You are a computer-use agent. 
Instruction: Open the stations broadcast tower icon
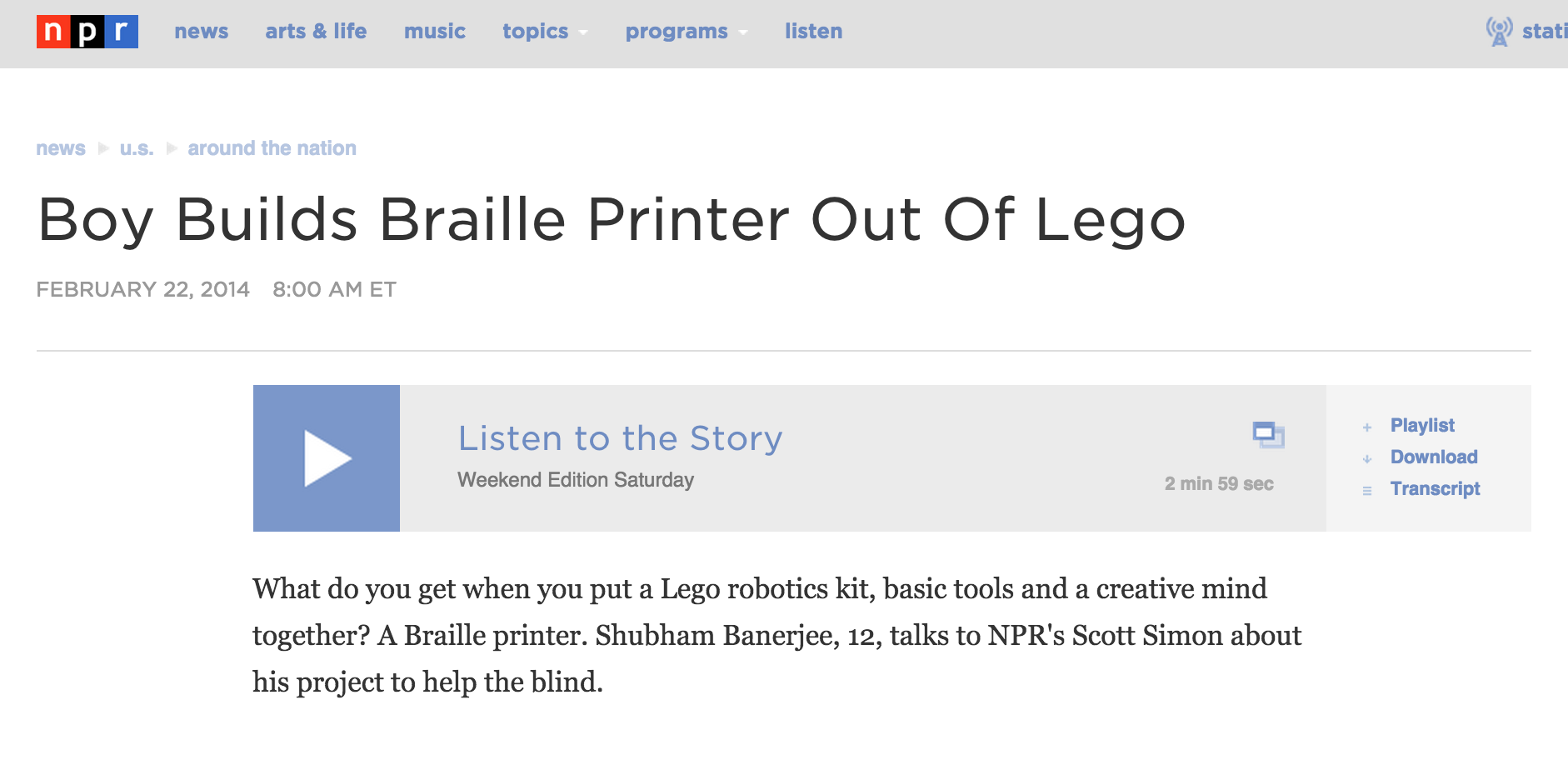(x=1499, y=32)
